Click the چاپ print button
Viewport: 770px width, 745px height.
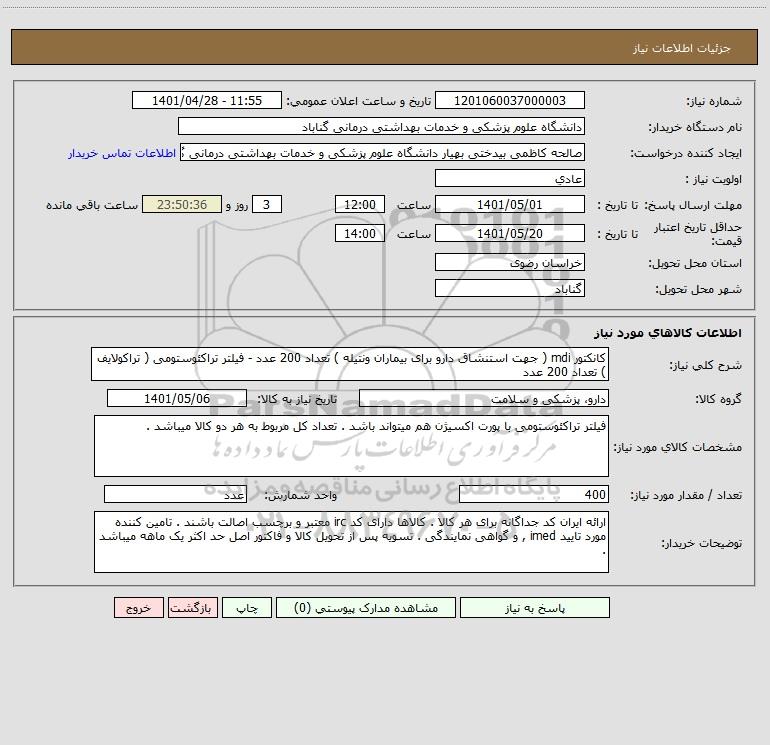(x=247, y=608)
